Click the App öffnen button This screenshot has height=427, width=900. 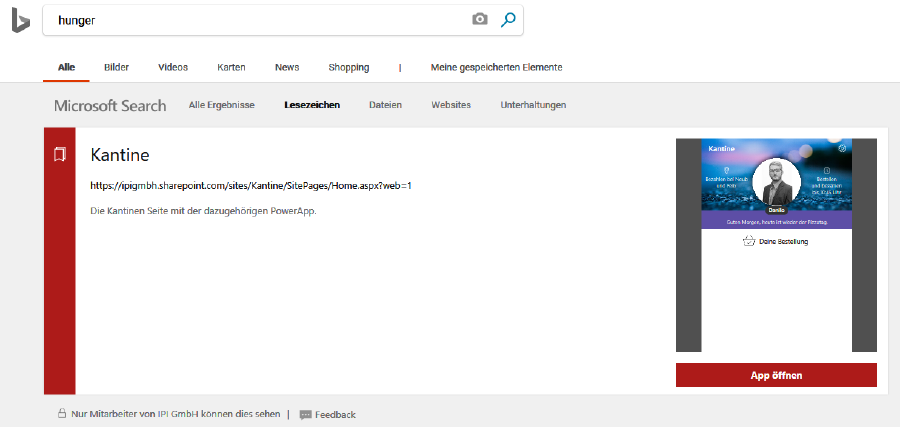pos(776,375)
